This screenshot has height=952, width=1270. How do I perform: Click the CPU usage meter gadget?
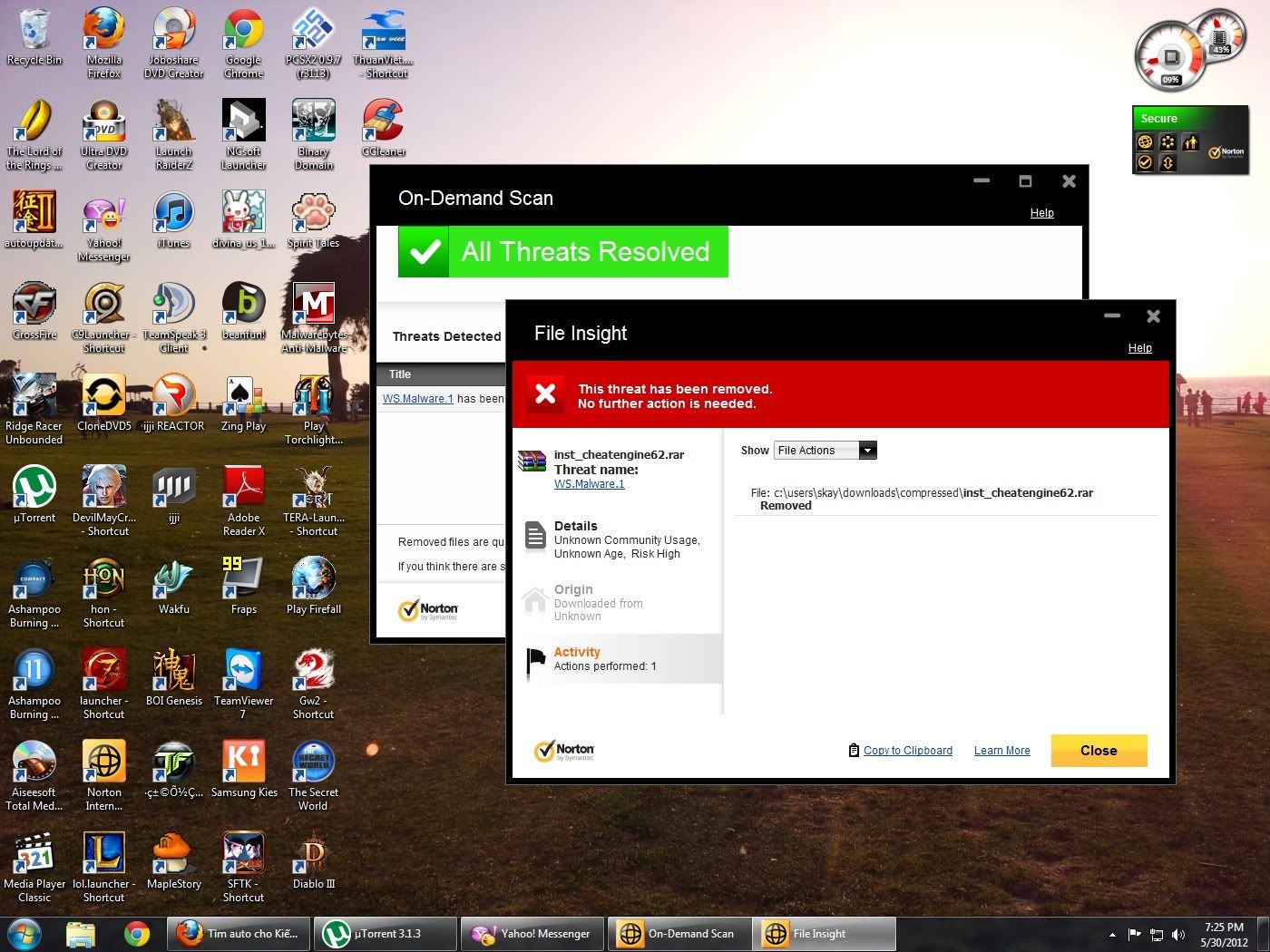click(x=1171, y=57)
